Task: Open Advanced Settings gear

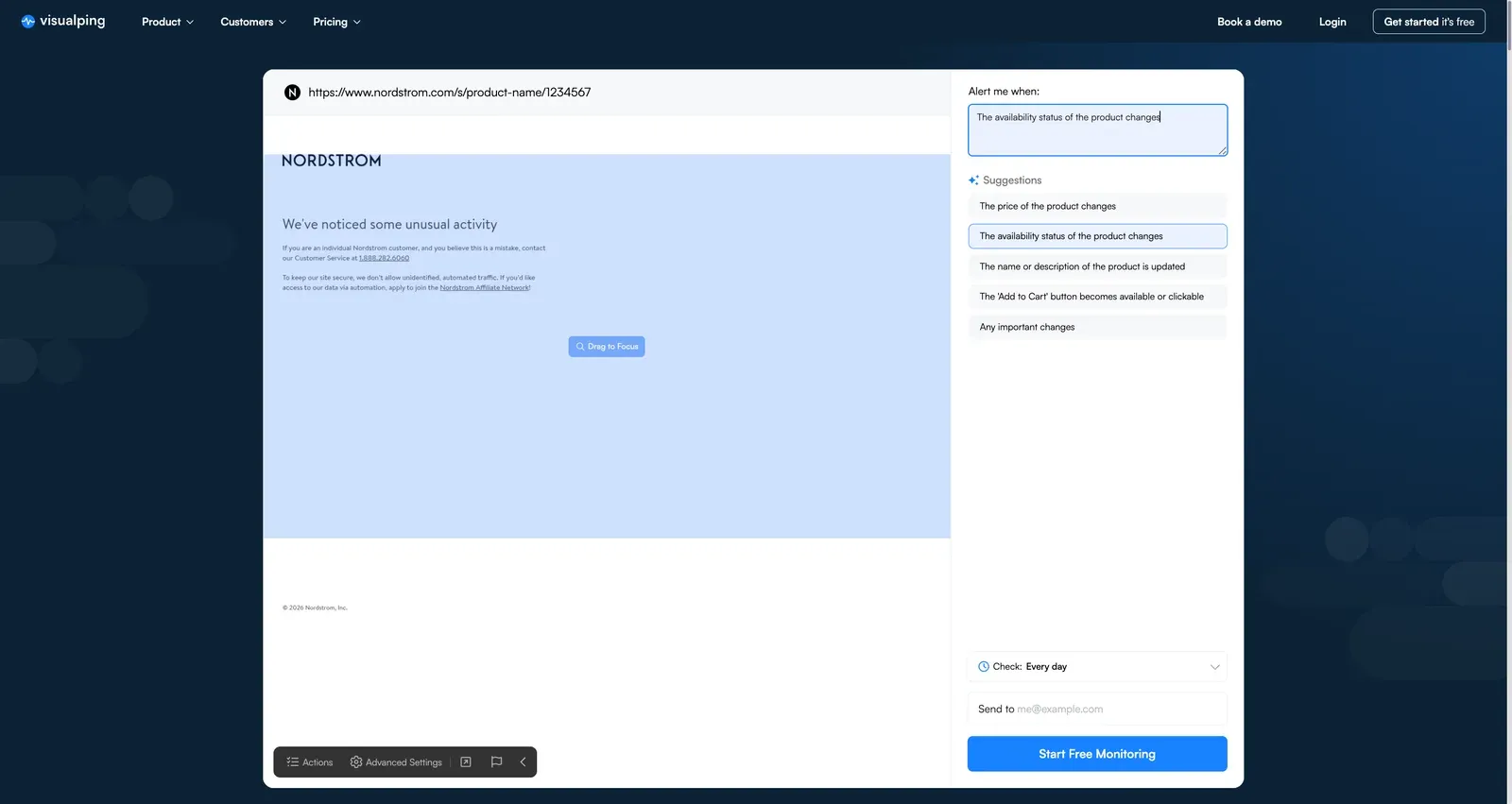Action: point(396,762)
